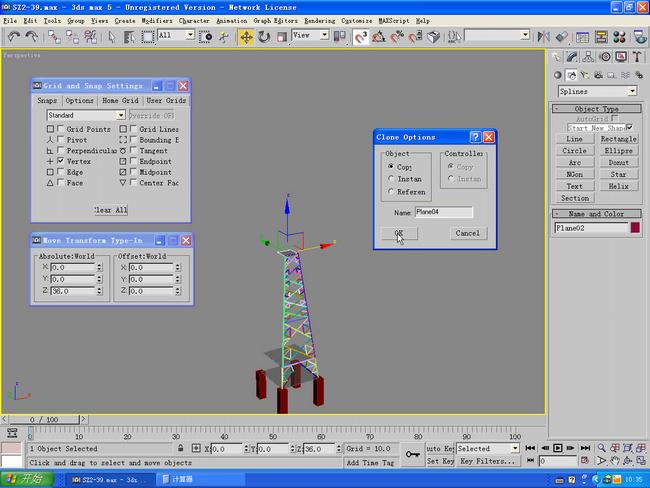Enable Face snap checkbox
The image size is (650, 488).
point(61,182)
